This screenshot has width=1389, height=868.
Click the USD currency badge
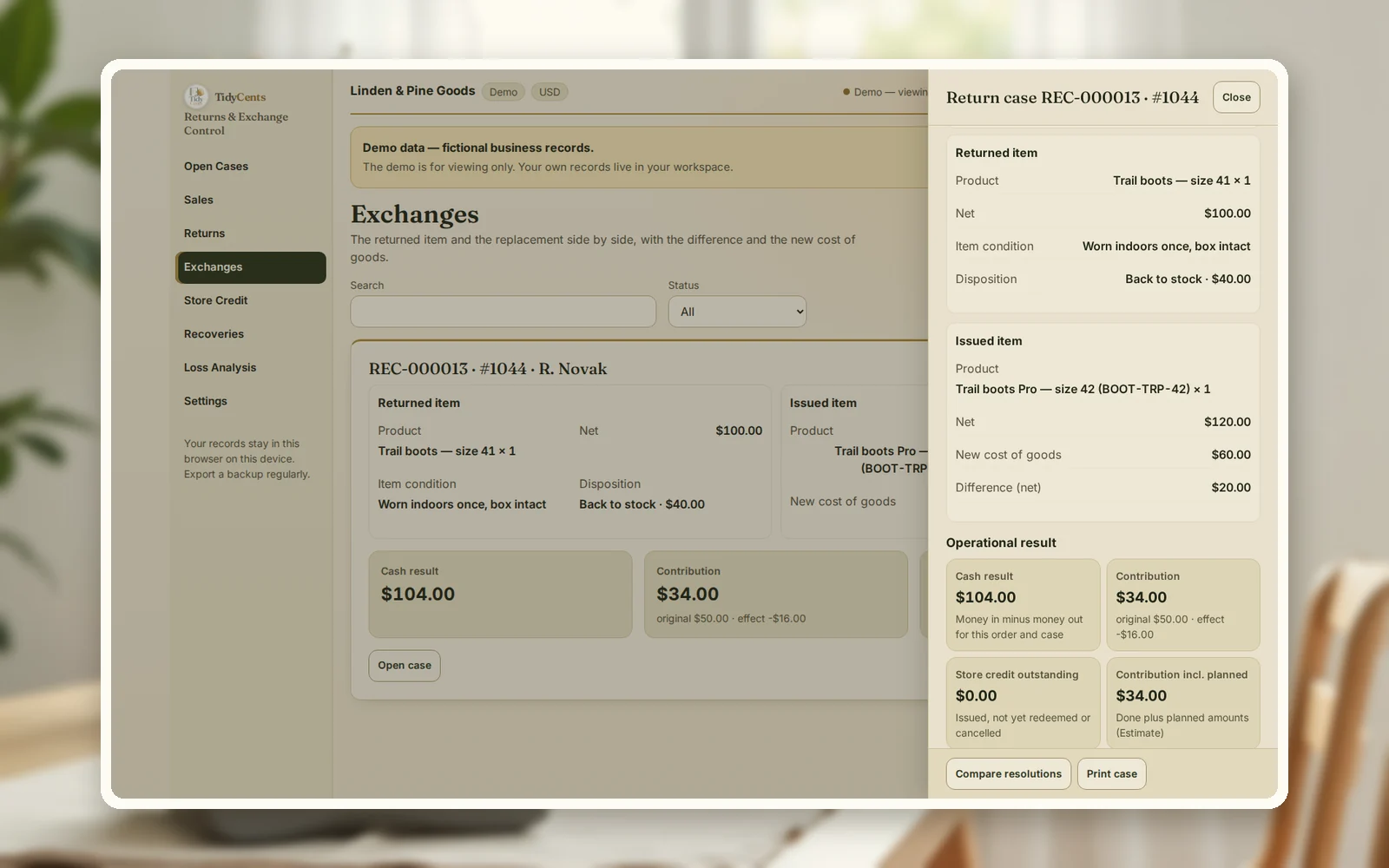pyautogui.click(x=550, y=92)
